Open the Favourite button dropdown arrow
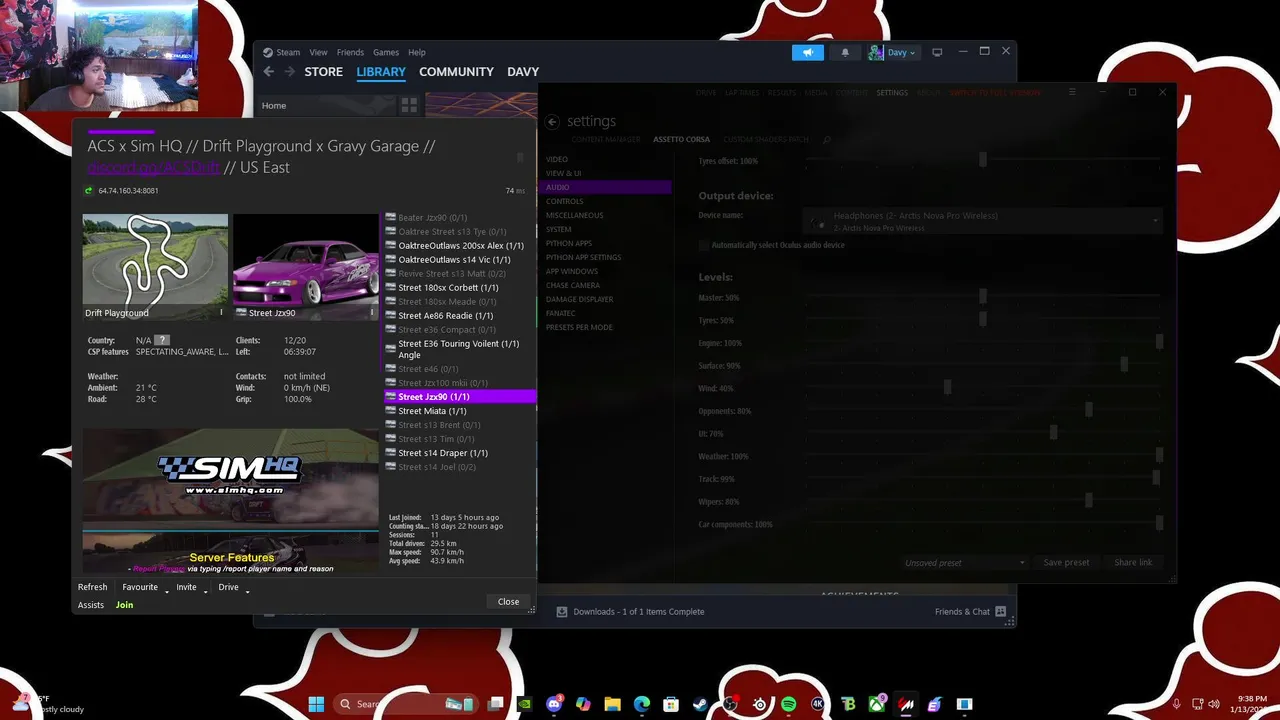 click(167, 590)
